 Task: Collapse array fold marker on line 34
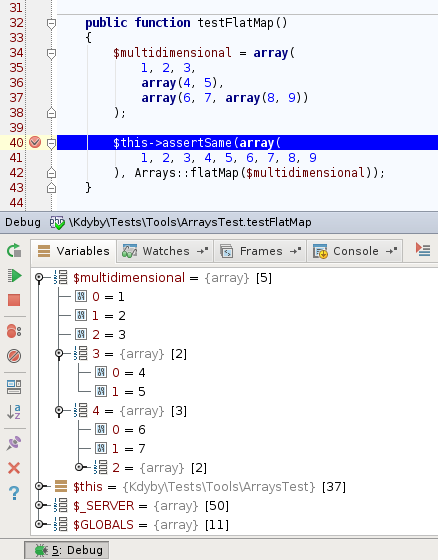tap(51, 54)
